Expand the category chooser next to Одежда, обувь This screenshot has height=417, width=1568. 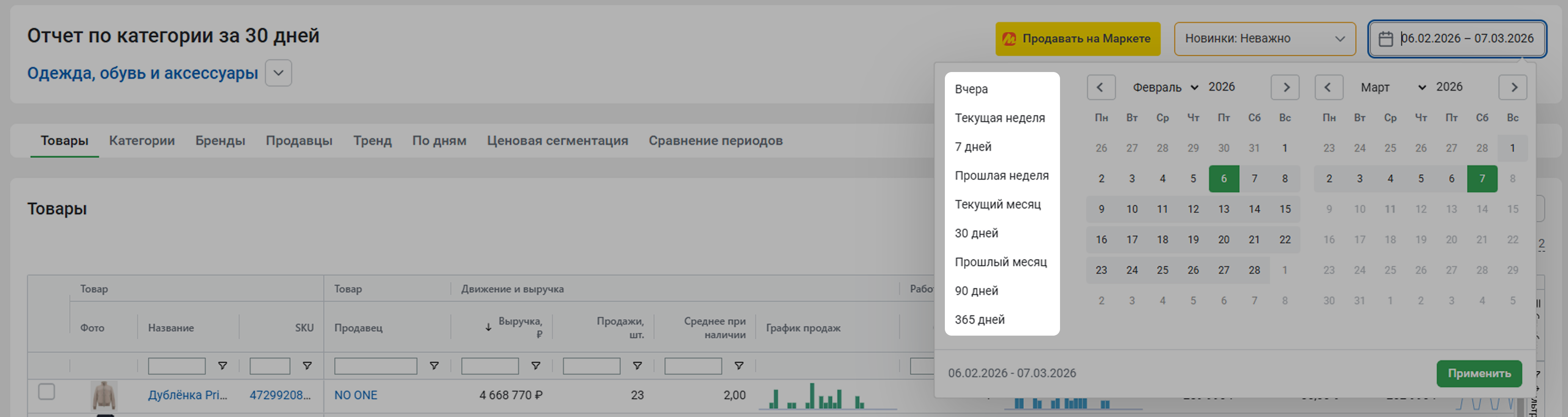[x=278, y=73]
